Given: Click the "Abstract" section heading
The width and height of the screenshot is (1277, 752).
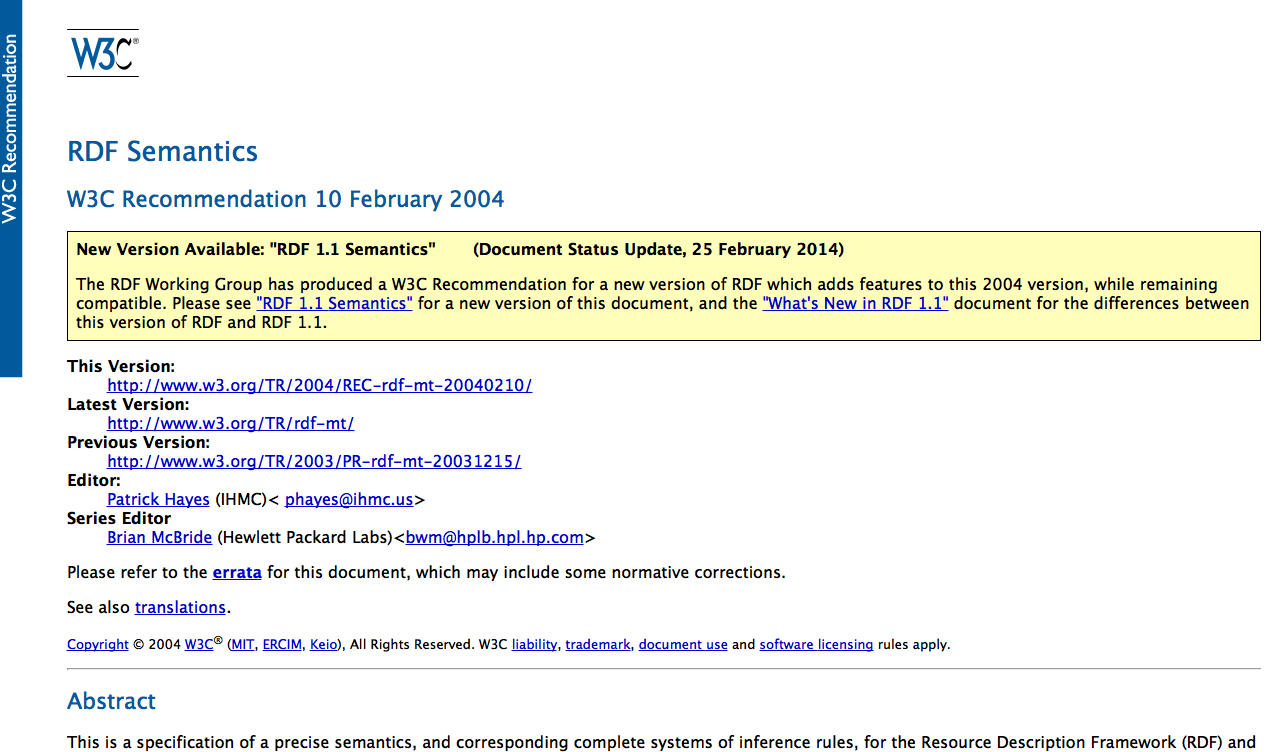Looking at the screenshot, I should [111, 701].
